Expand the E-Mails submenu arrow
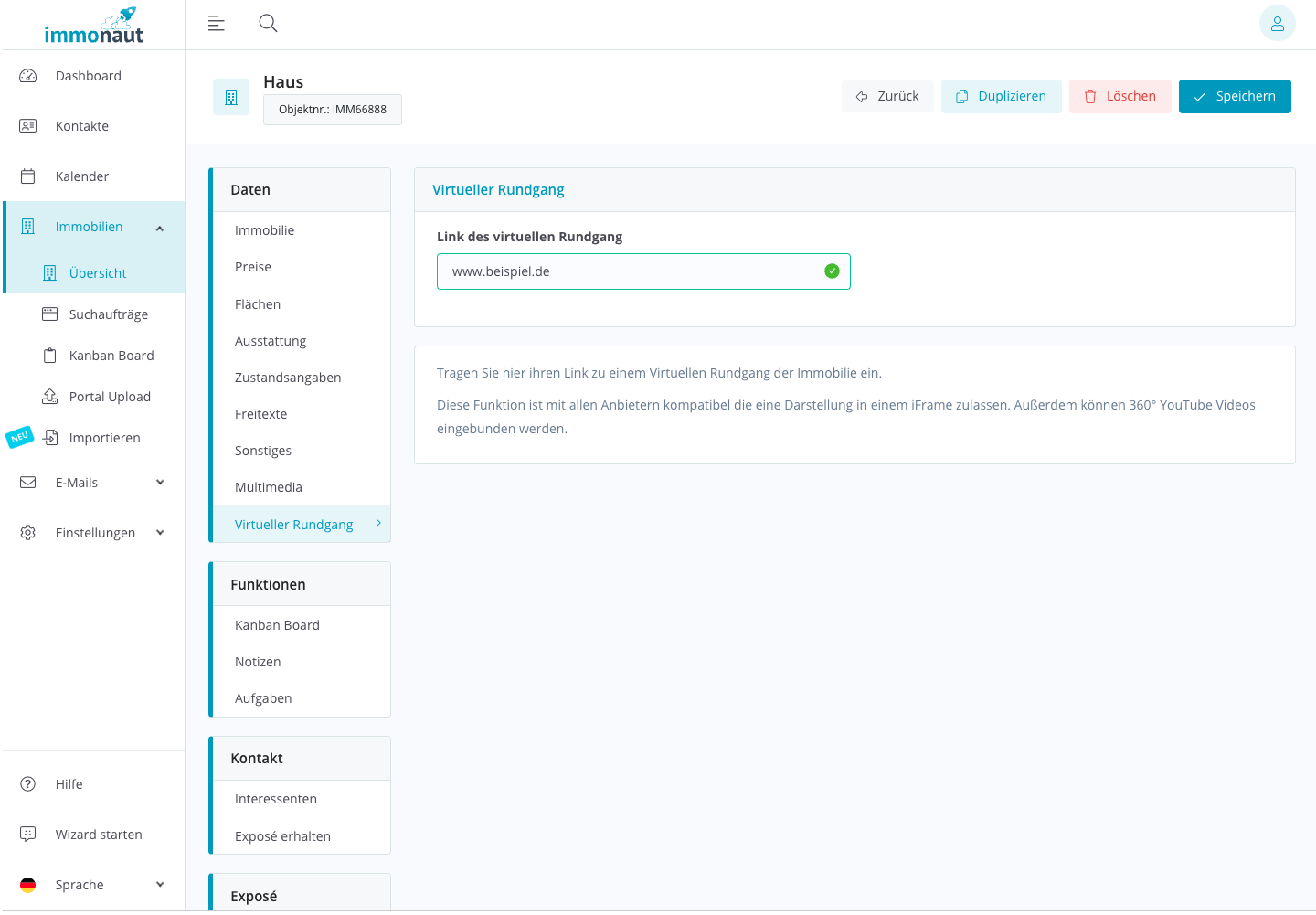The height and width of the screenshot is (915, 1316). point(160,483)
